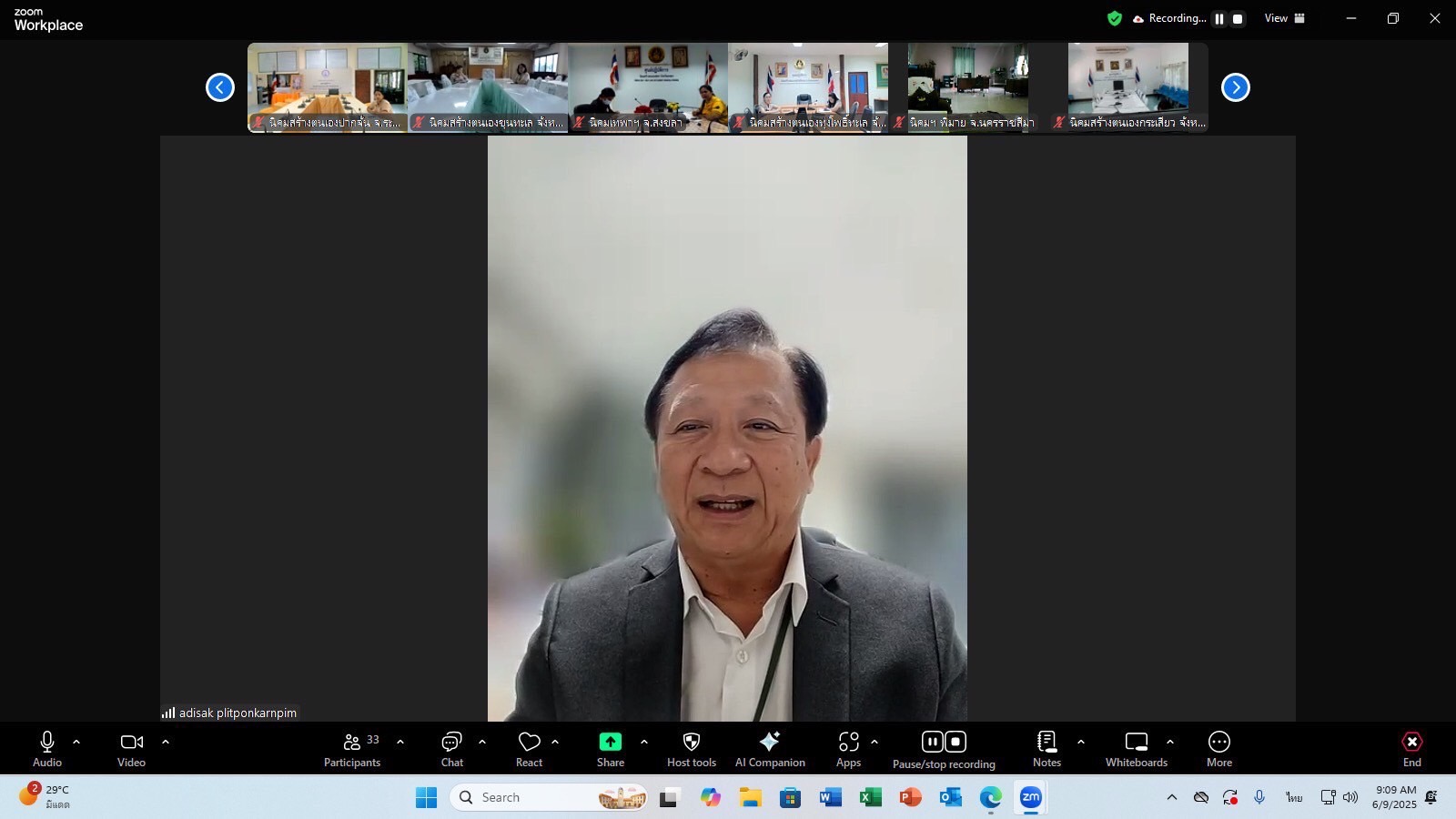Mute or unmute the Audio microphone
Screen dimensions: 1456x819
(x=47, y=750)
